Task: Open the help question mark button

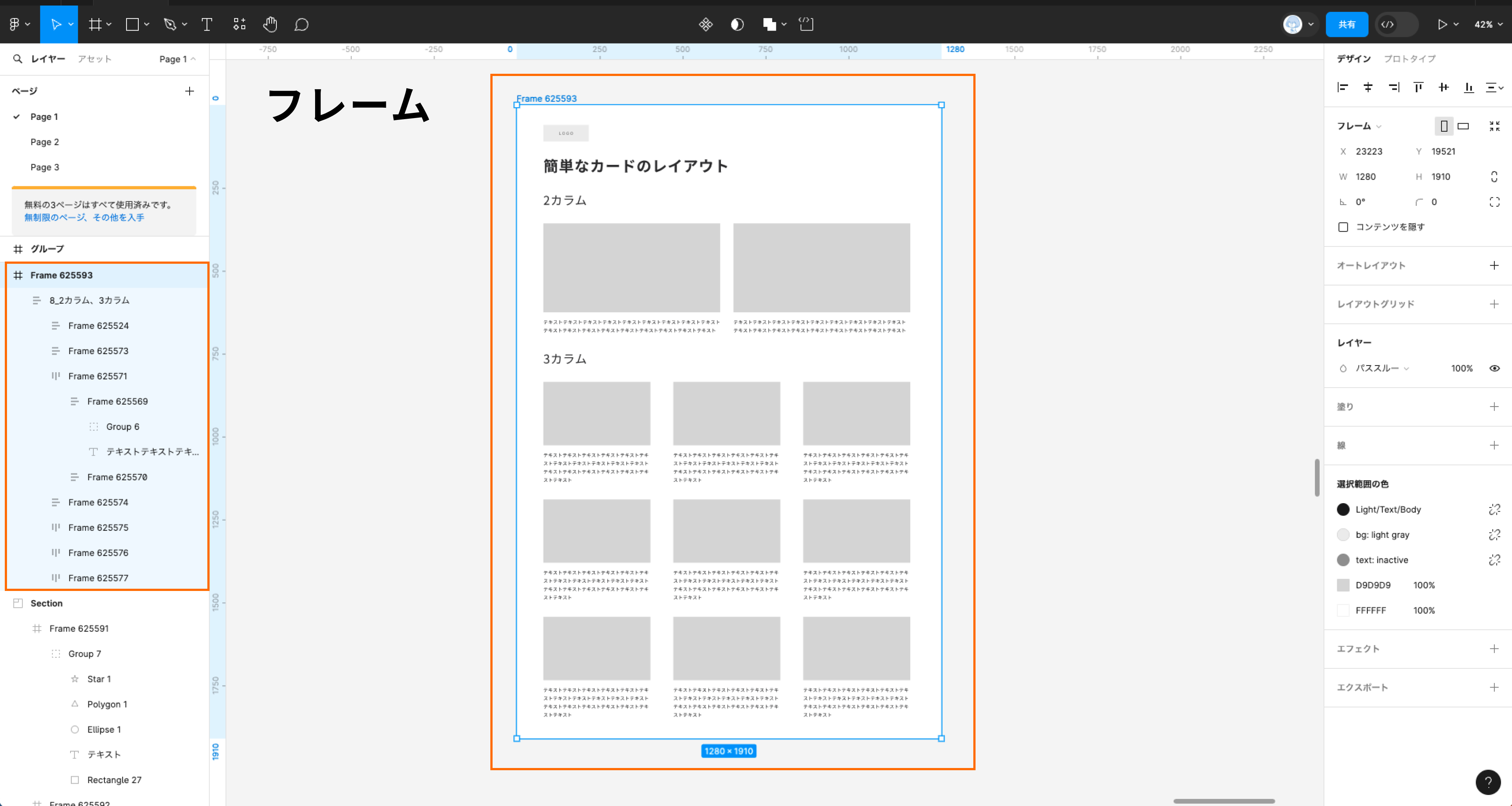Action: [1488, 782]
